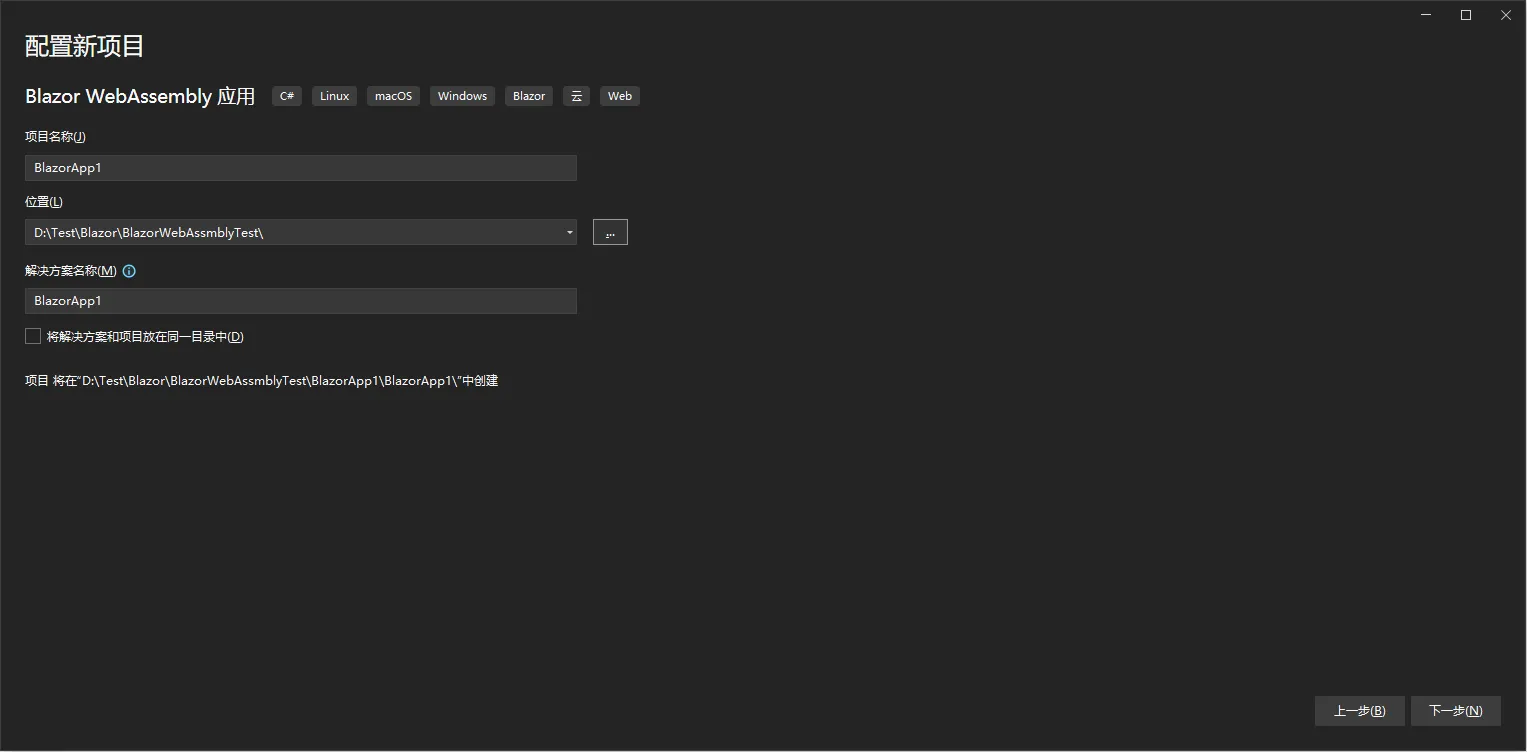Click the 配置新项目 heading

pyautogui.click(x=85, y=46)
